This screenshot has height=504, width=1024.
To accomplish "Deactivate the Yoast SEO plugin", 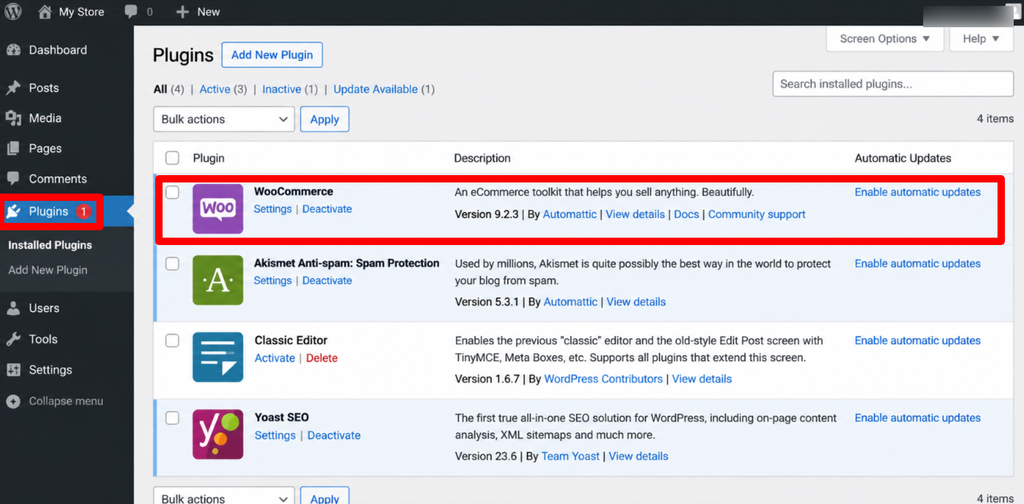I will tap(334, 435).
